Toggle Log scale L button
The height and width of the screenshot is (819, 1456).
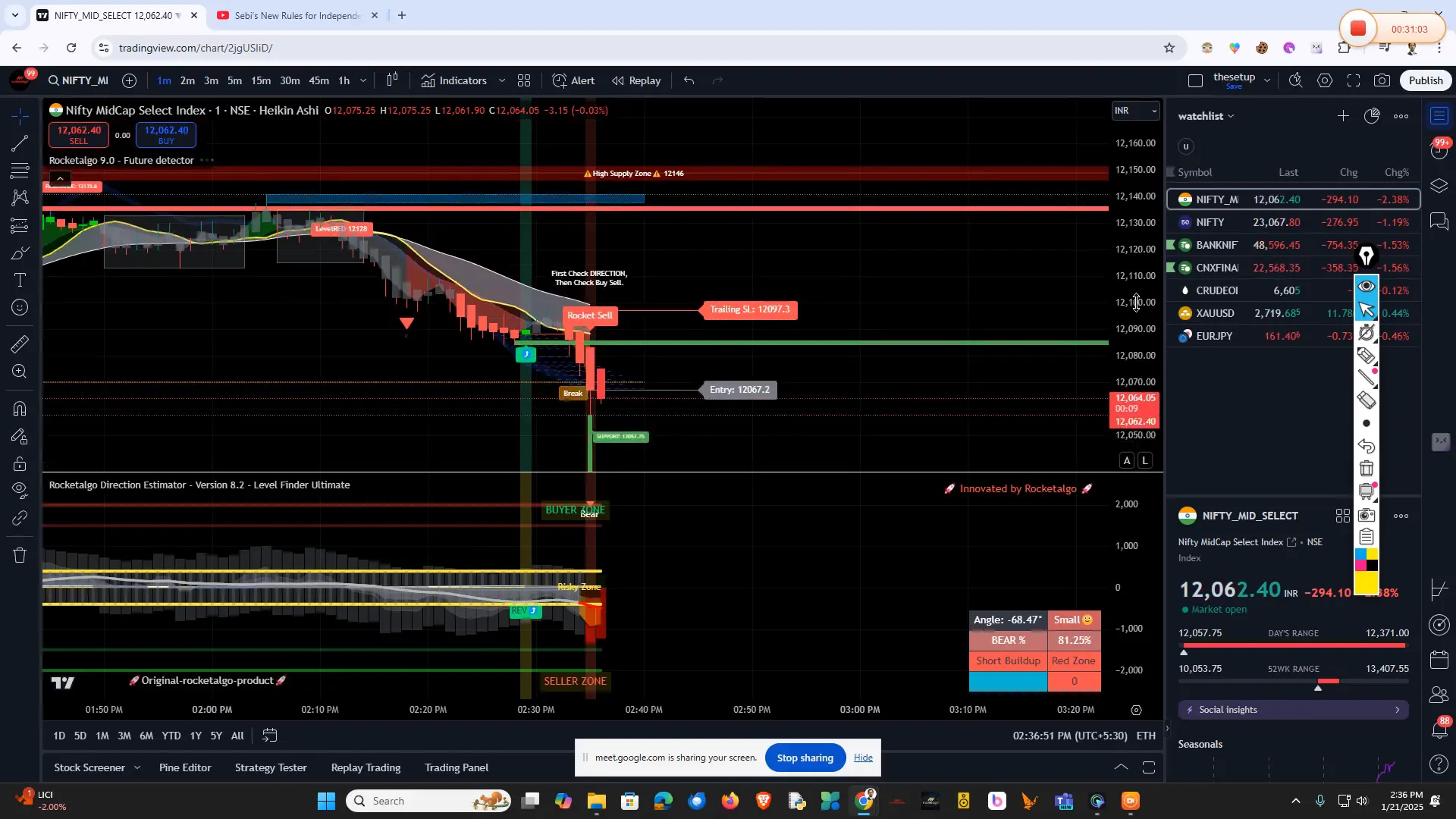[x=1145, y=460]
